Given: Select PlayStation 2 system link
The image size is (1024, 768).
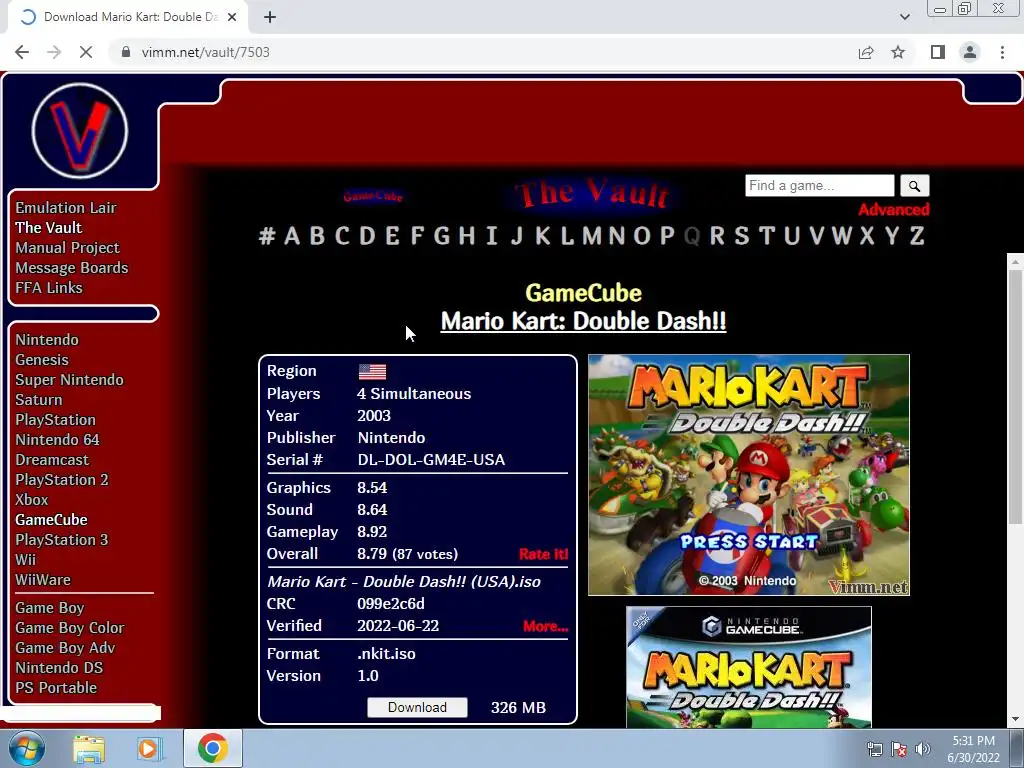Looking at the screenshot, I should click(x=62, y=480).
